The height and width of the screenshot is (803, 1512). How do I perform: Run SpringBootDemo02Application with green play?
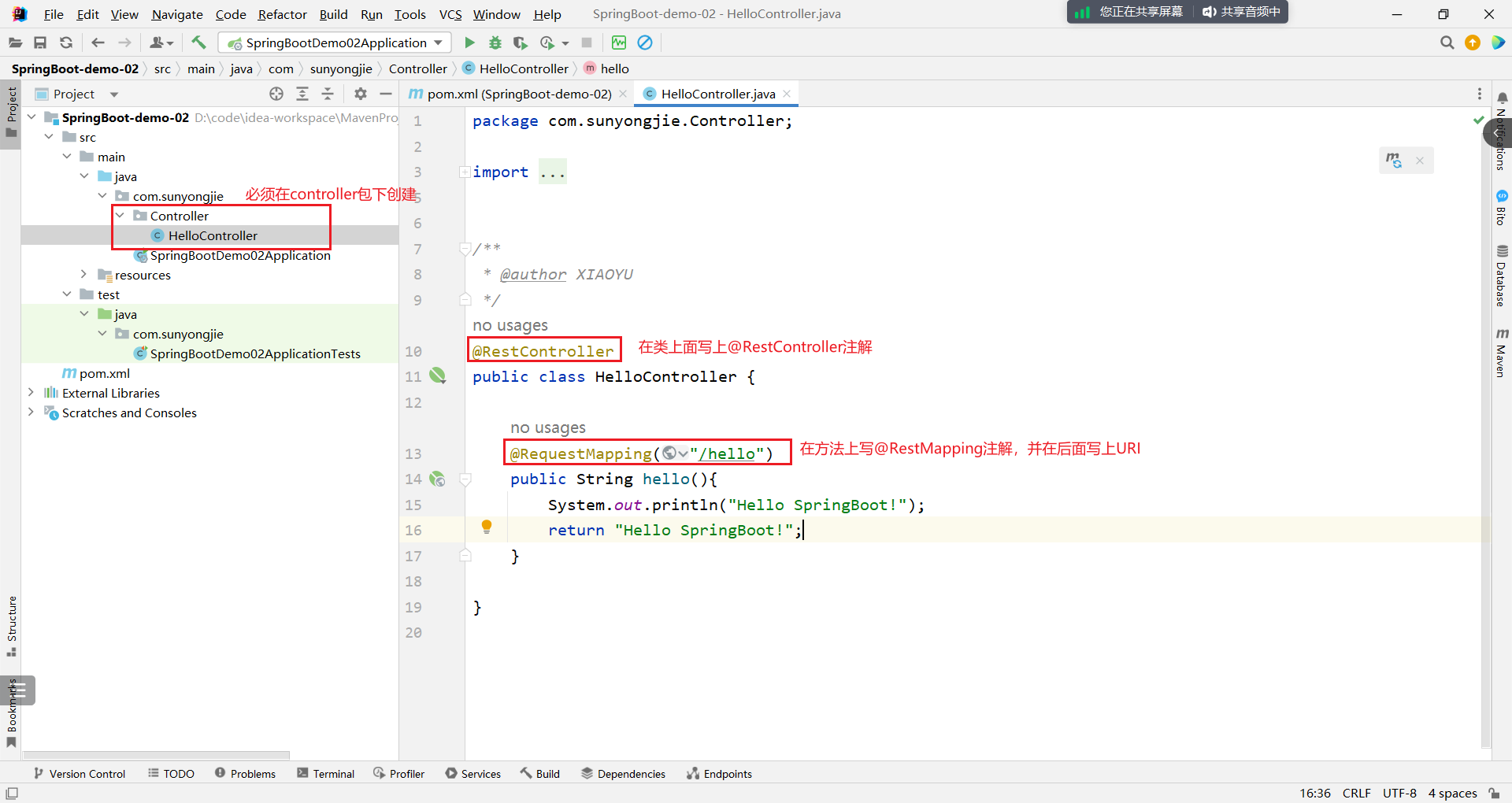pyautogui.click(x=469, y=43)
